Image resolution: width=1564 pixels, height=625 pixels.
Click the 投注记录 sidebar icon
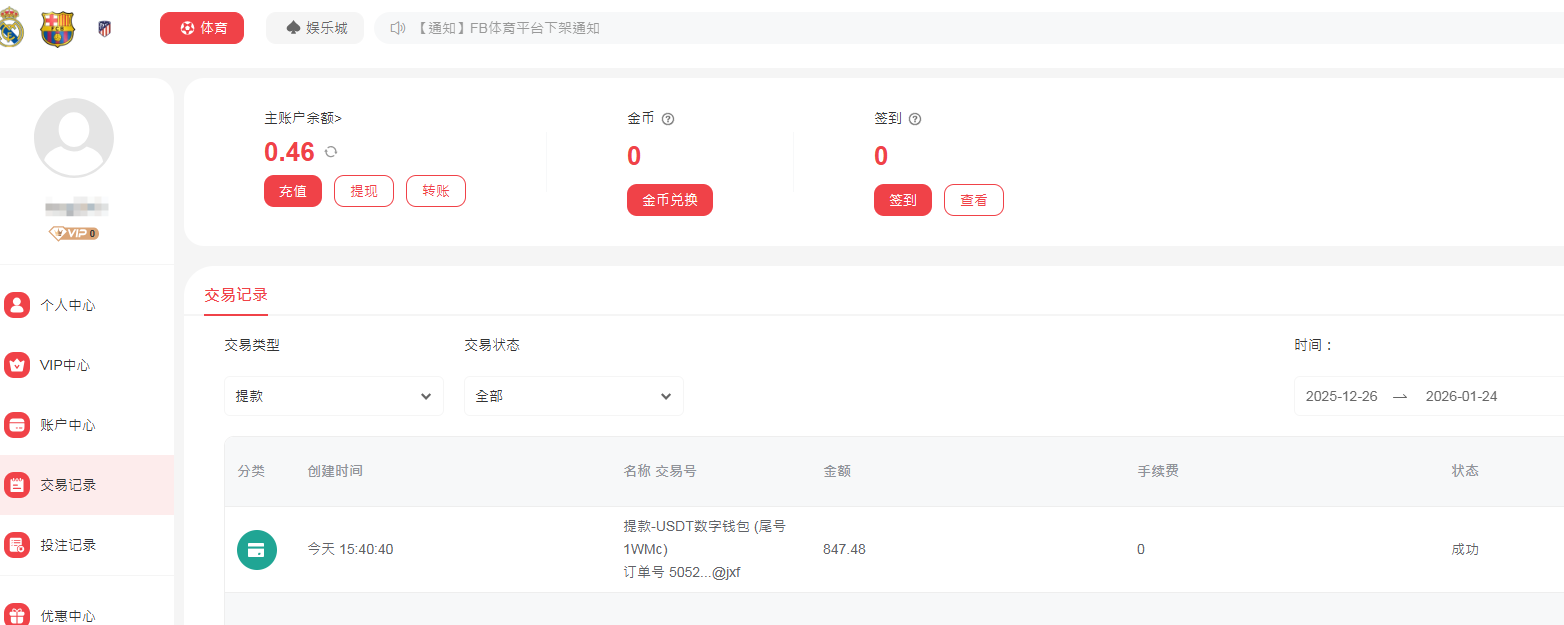click(x=17, y=545)
